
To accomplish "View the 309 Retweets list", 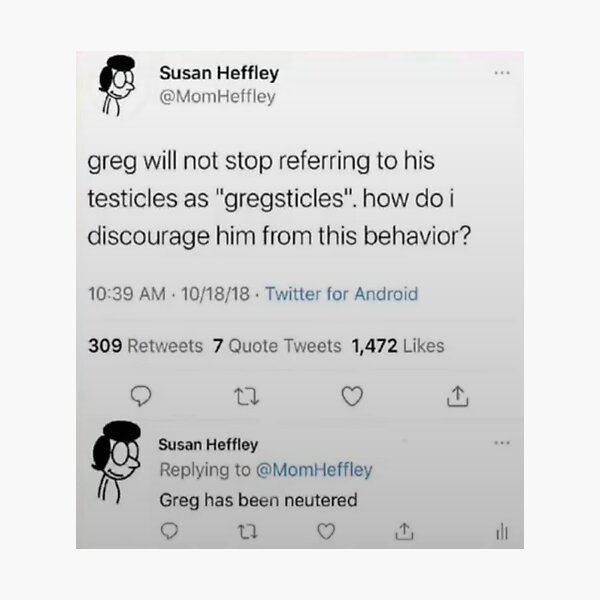I will tap(145, 346).
